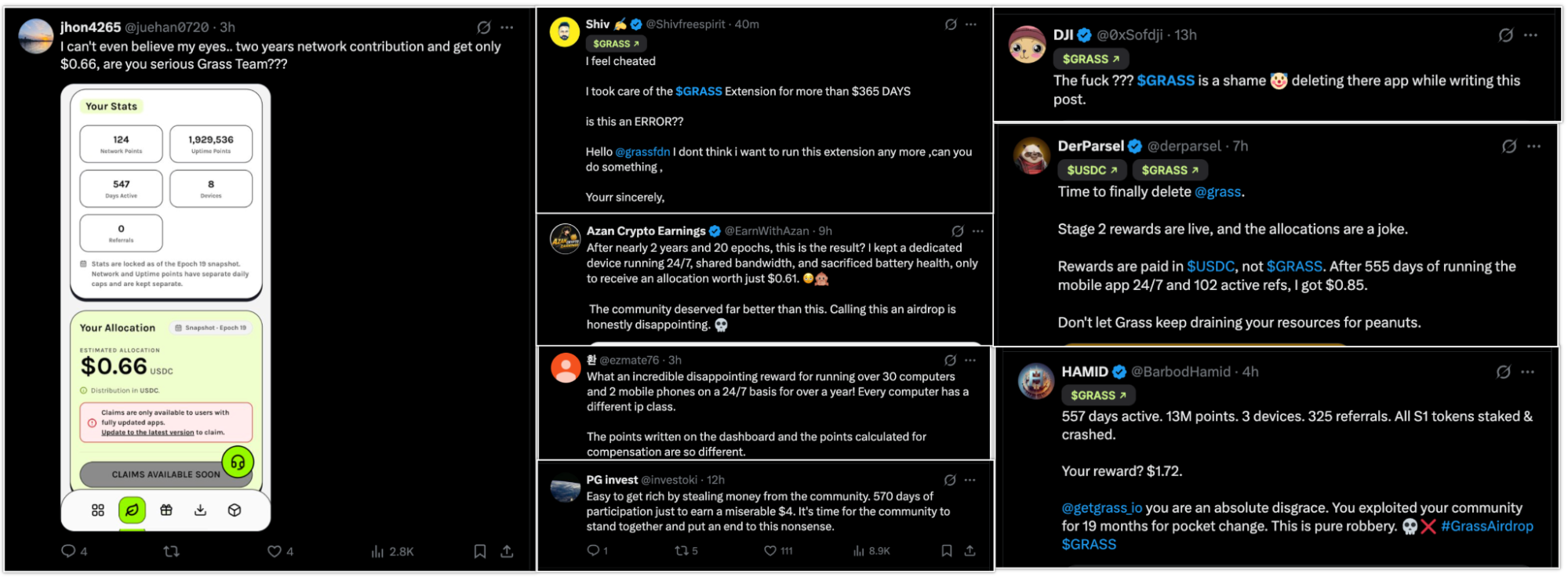Viewport: 1568px width, 577px height.
Task: Follow the #GrassAirdrop hashtag link
Action: [1486, 526]
